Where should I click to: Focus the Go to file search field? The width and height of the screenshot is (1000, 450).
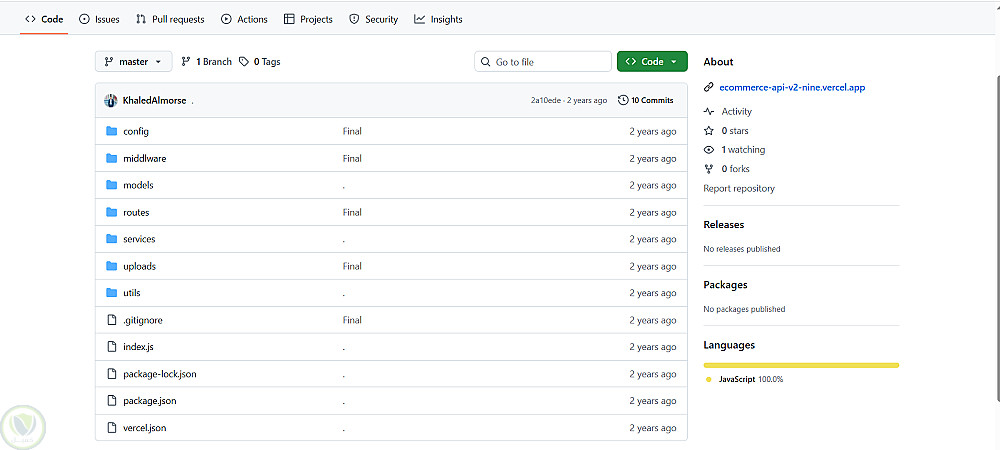click(x=543, y=62)
